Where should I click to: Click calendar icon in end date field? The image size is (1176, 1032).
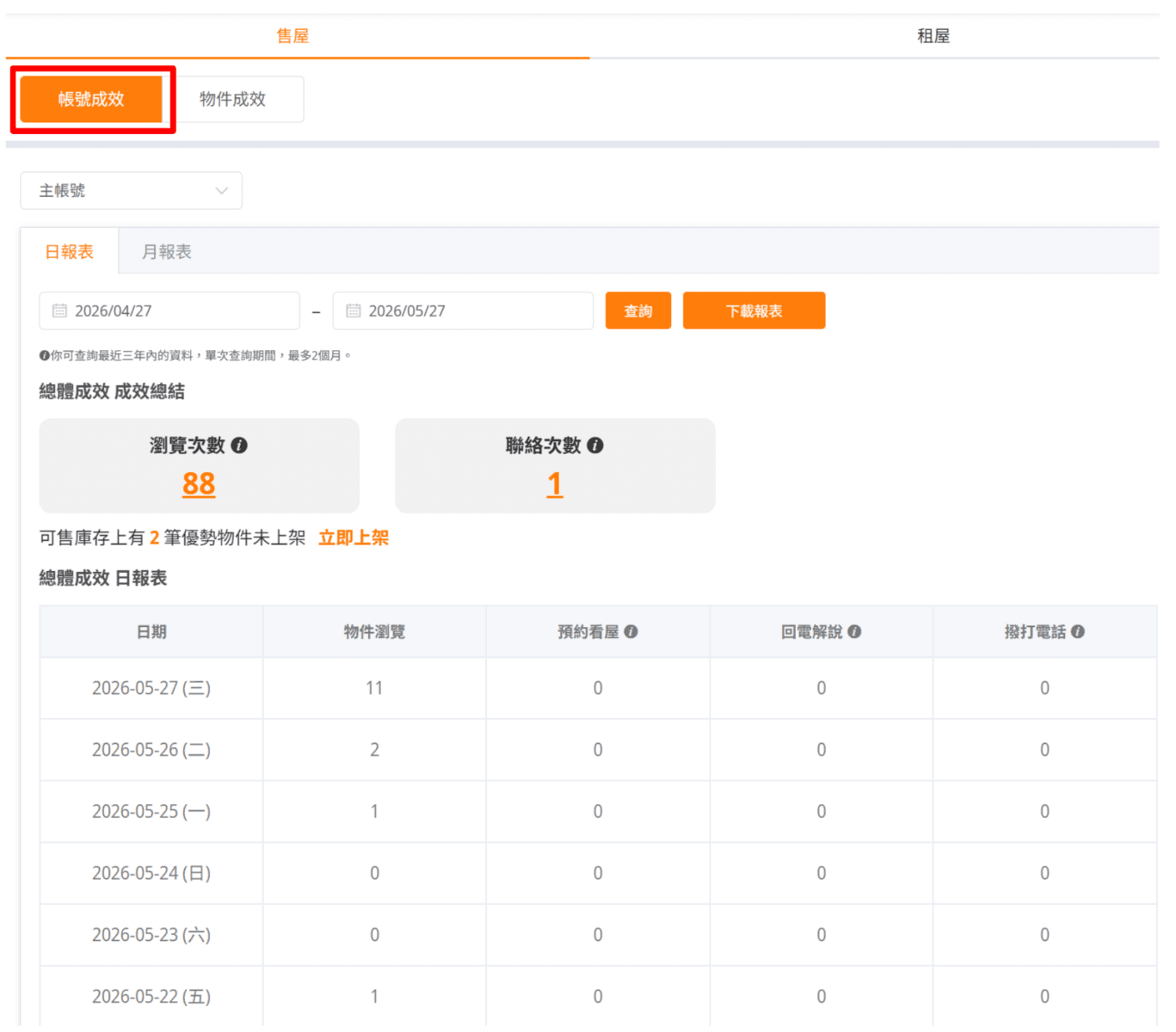point(354,311)
